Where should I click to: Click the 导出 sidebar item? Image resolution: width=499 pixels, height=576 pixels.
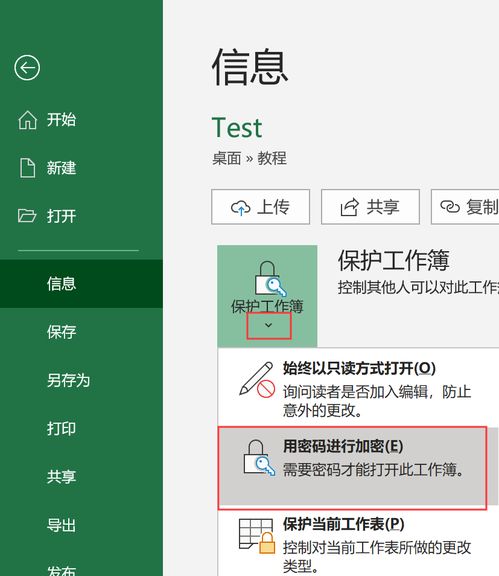click(x=81, y=525)
